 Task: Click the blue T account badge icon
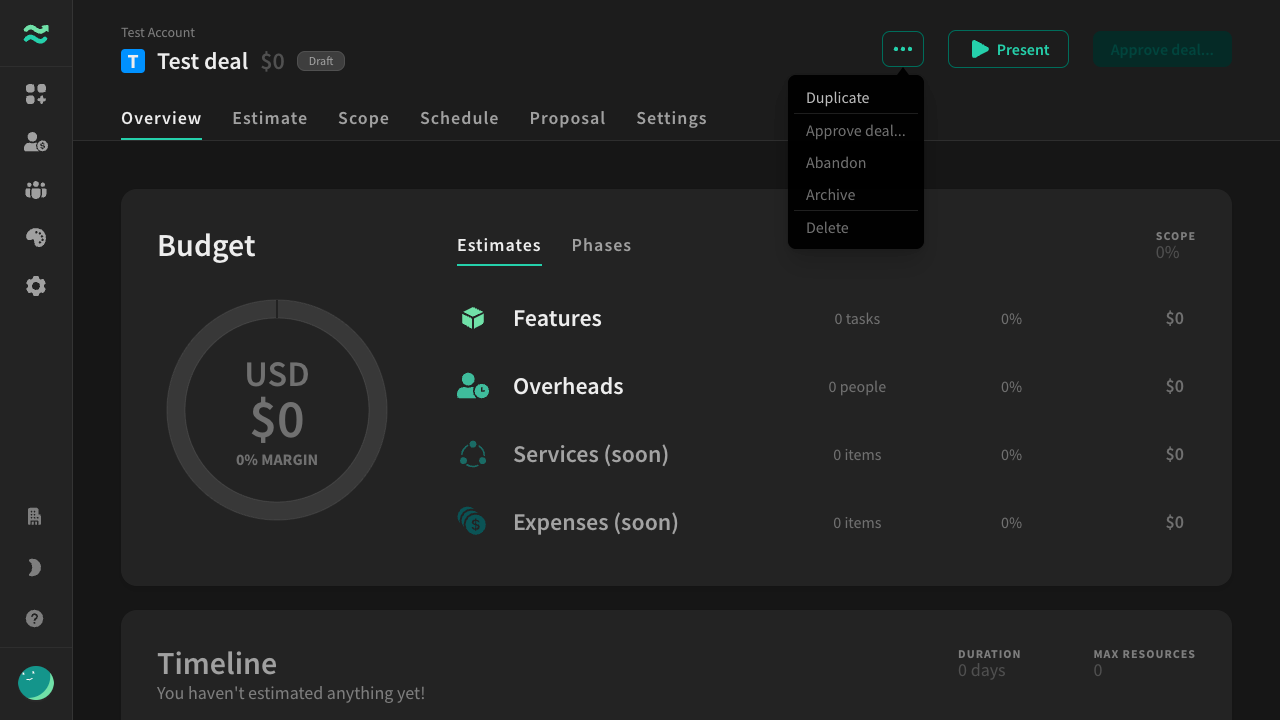pyautogui.click(x=133, y=61)
